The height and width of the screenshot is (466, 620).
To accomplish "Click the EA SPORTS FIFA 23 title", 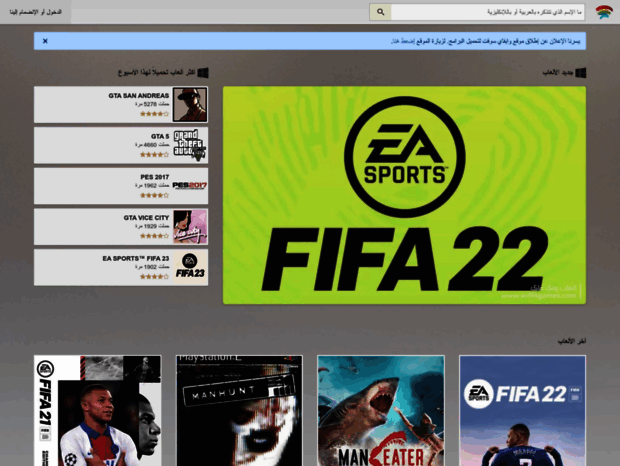I will tap(136, 258).
